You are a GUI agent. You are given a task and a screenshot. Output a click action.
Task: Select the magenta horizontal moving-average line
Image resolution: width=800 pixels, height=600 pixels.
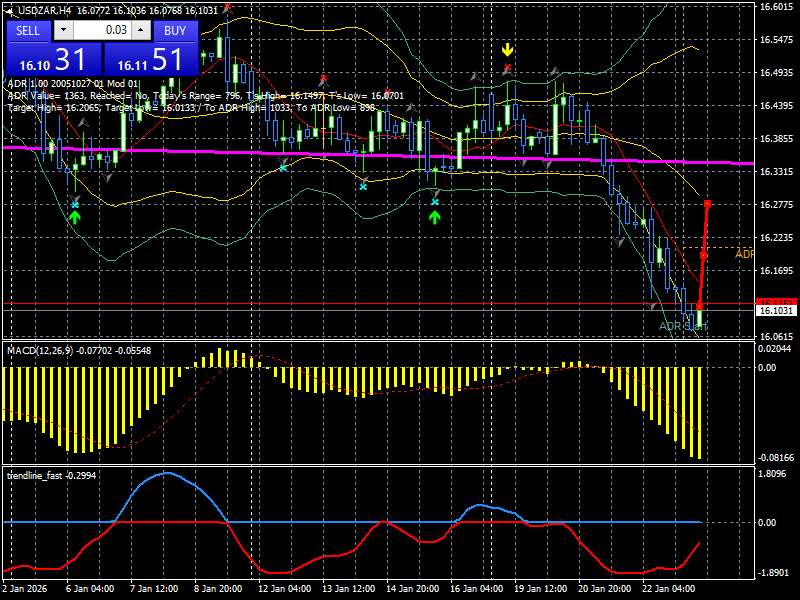[378, 155]
